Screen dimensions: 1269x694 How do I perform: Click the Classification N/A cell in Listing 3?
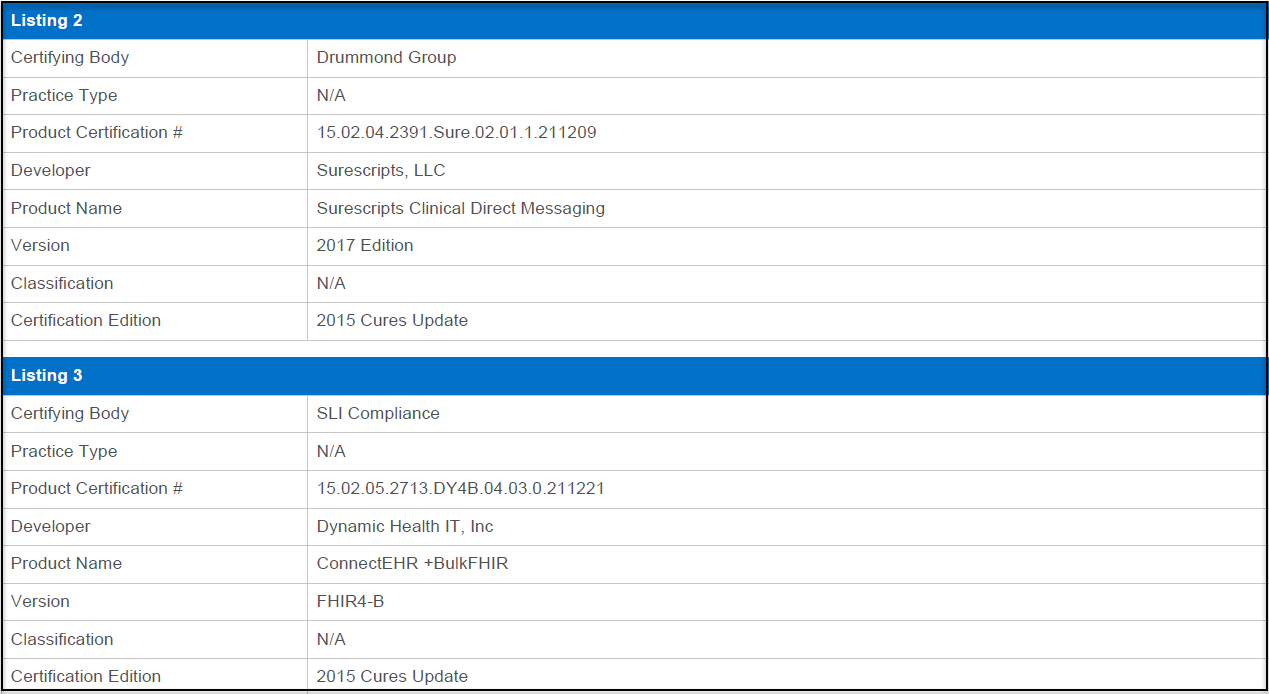point(330,639)
